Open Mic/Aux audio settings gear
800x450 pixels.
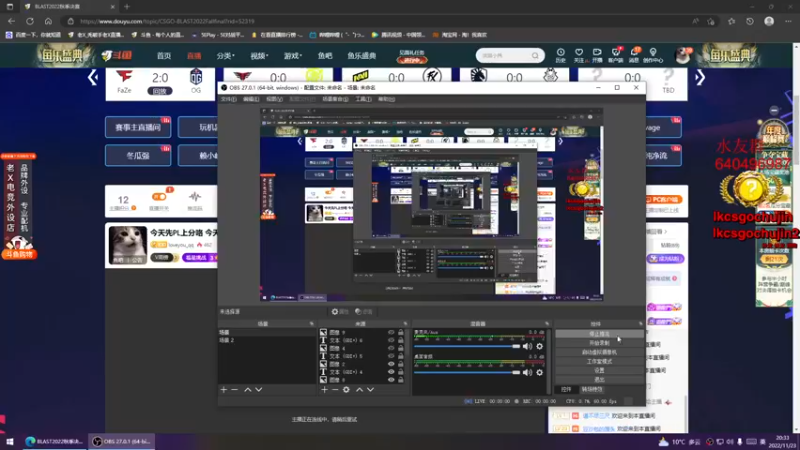(539, 346)
